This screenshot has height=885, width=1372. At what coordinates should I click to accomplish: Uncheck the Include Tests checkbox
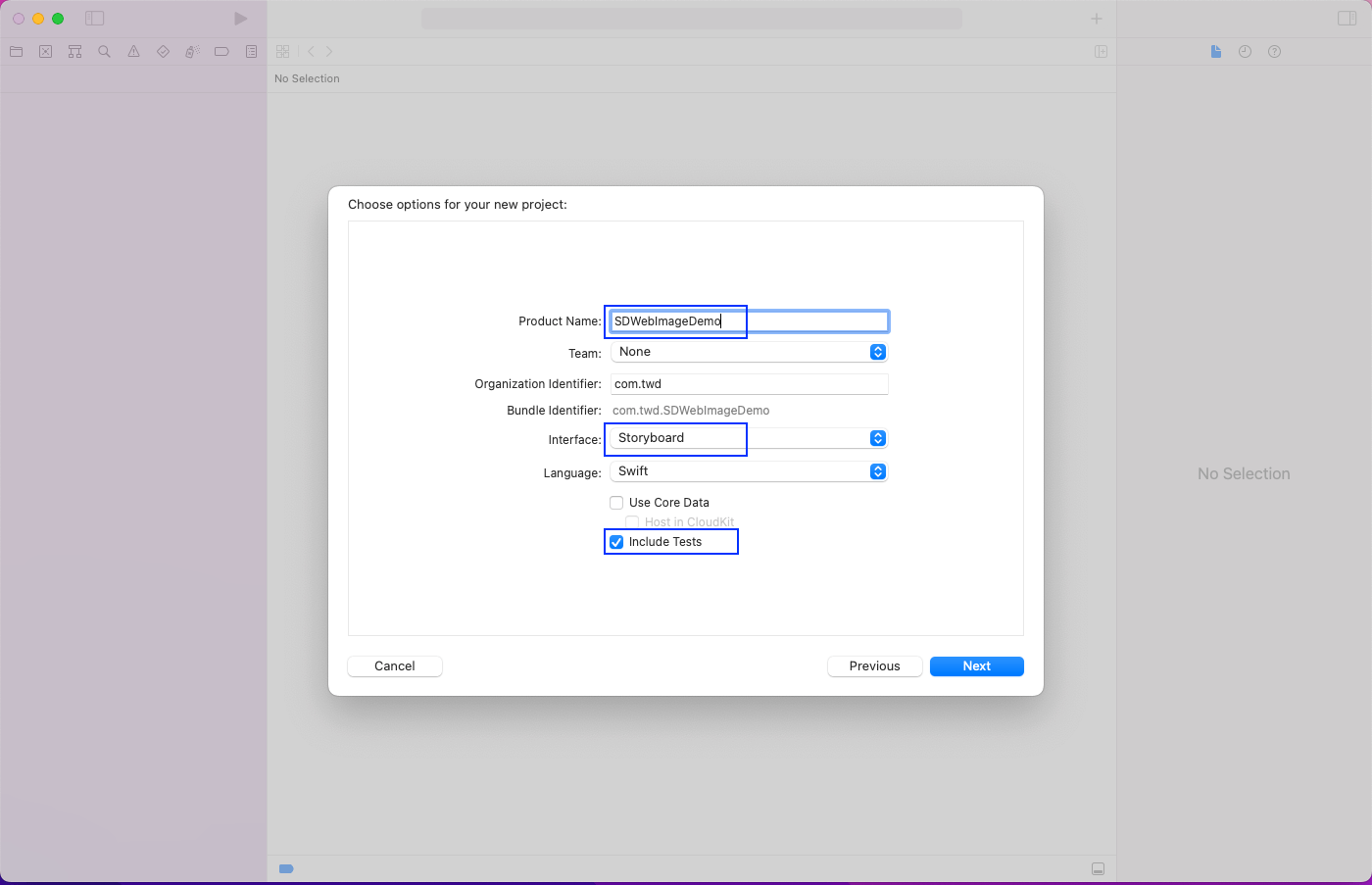[616, 542]
